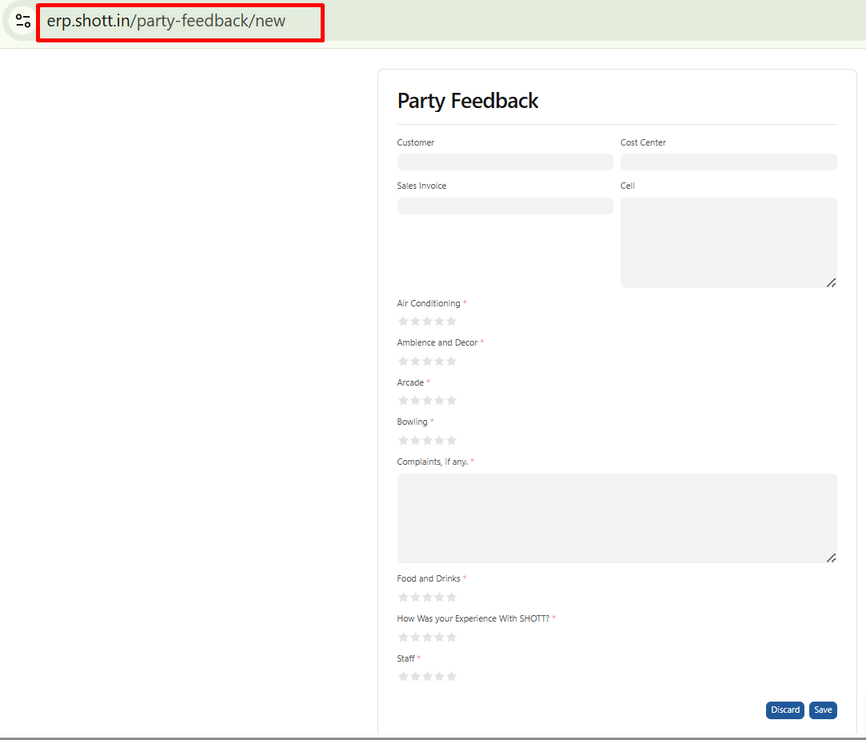Select fourth star for Arcade rating
The height and width of the screenshot is (740, 866).
(439, 400)
